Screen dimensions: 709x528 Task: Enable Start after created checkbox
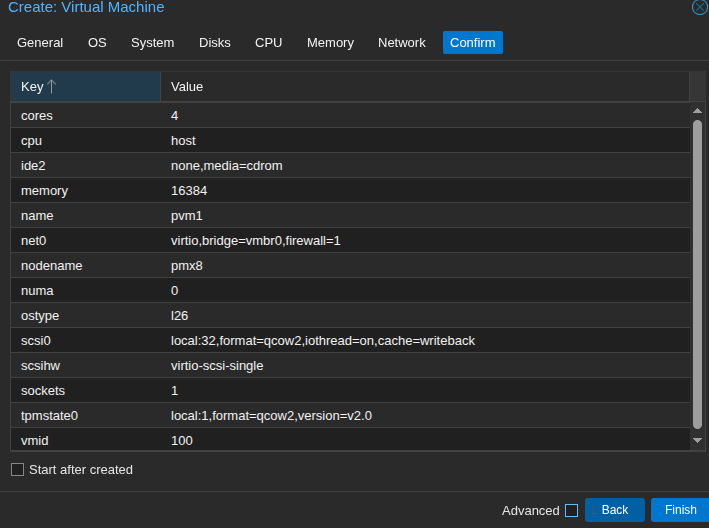[x=17, y=470]
